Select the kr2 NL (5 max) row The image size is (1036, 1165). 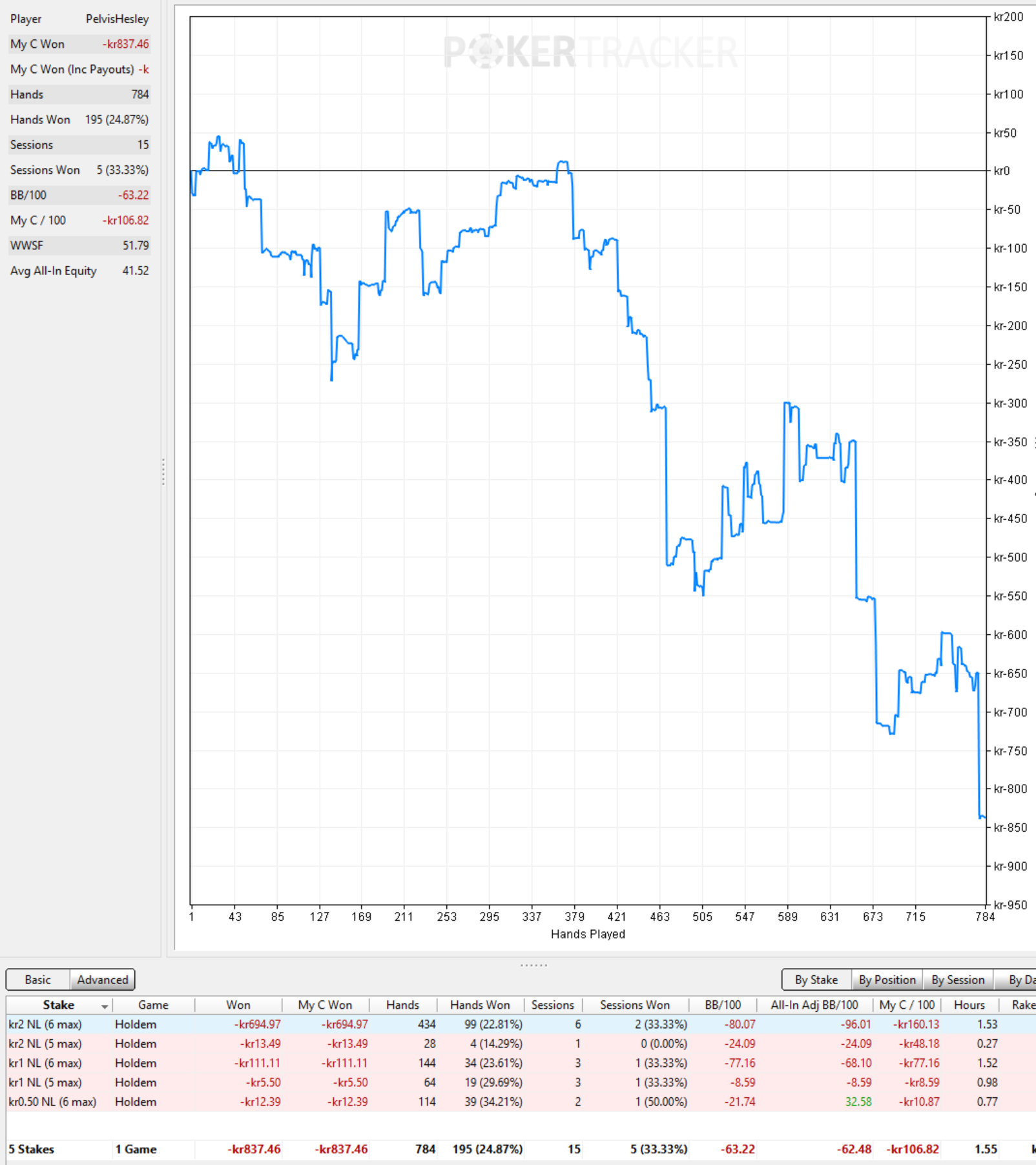[521, 1044]
